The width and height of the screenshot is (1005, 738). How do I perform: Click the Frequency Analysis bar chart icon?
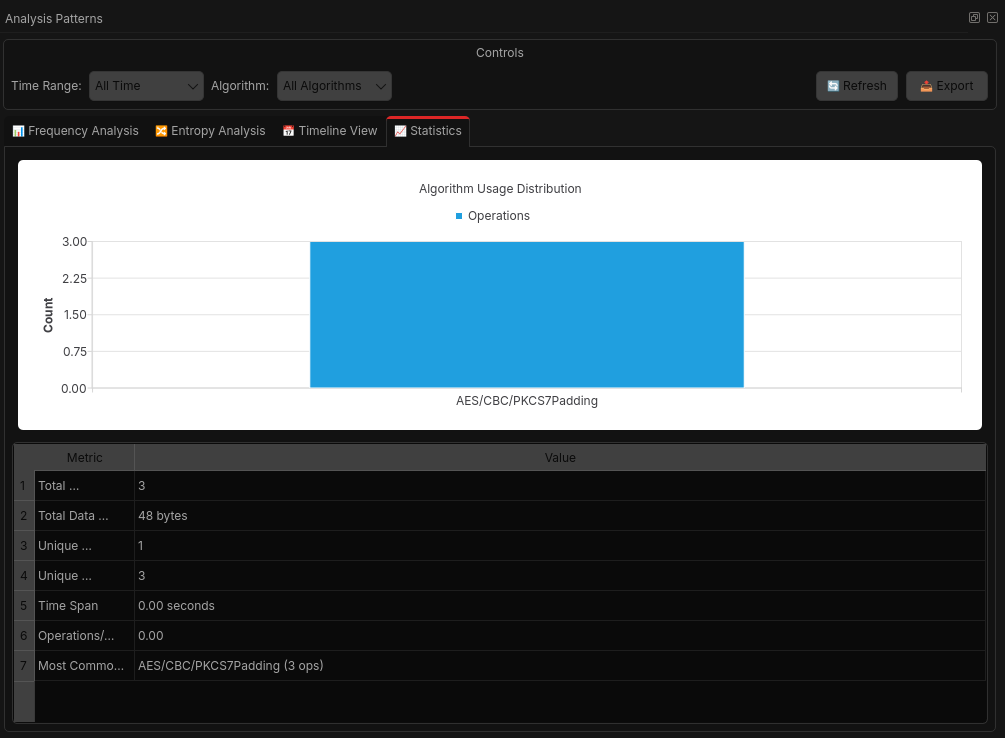18,131
